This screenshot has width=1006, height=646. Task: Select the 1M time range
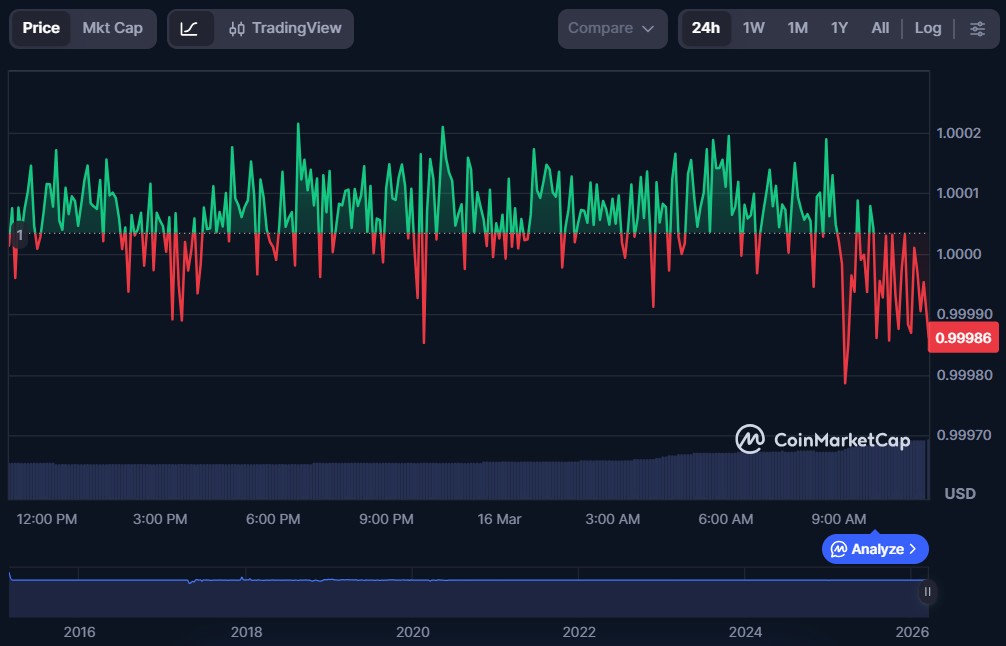point(797,28)
